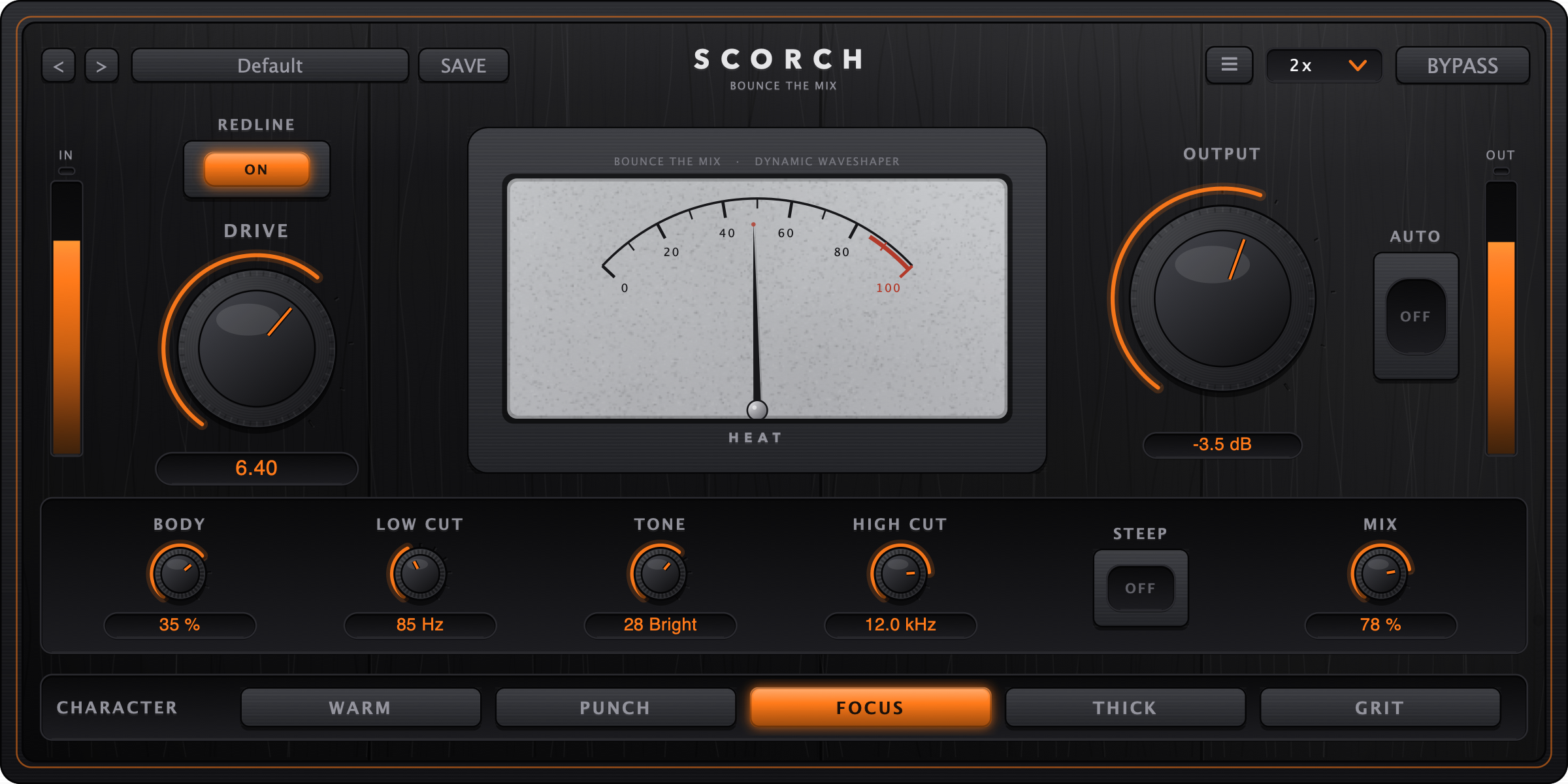
Task: Click the DYNAMIC WAVESHAPER text
Action: 827,161
